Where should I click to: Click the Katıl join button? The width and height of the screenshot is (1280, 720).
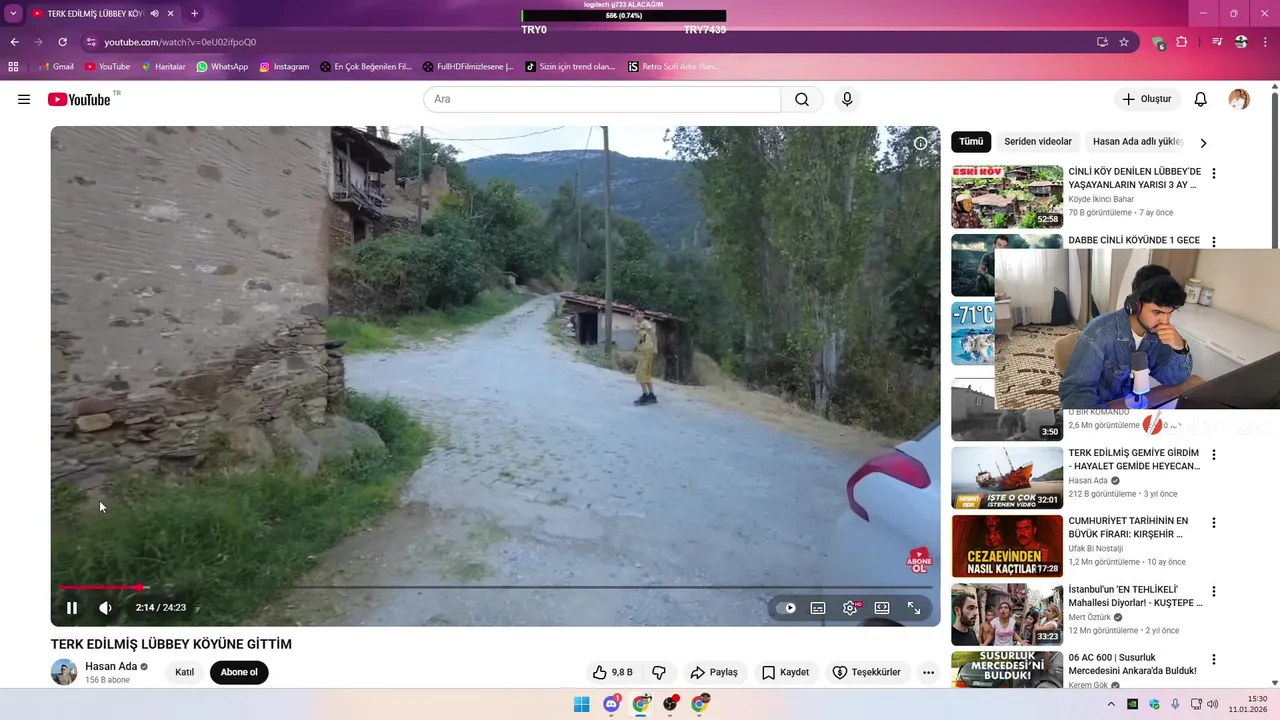[185, 672]
